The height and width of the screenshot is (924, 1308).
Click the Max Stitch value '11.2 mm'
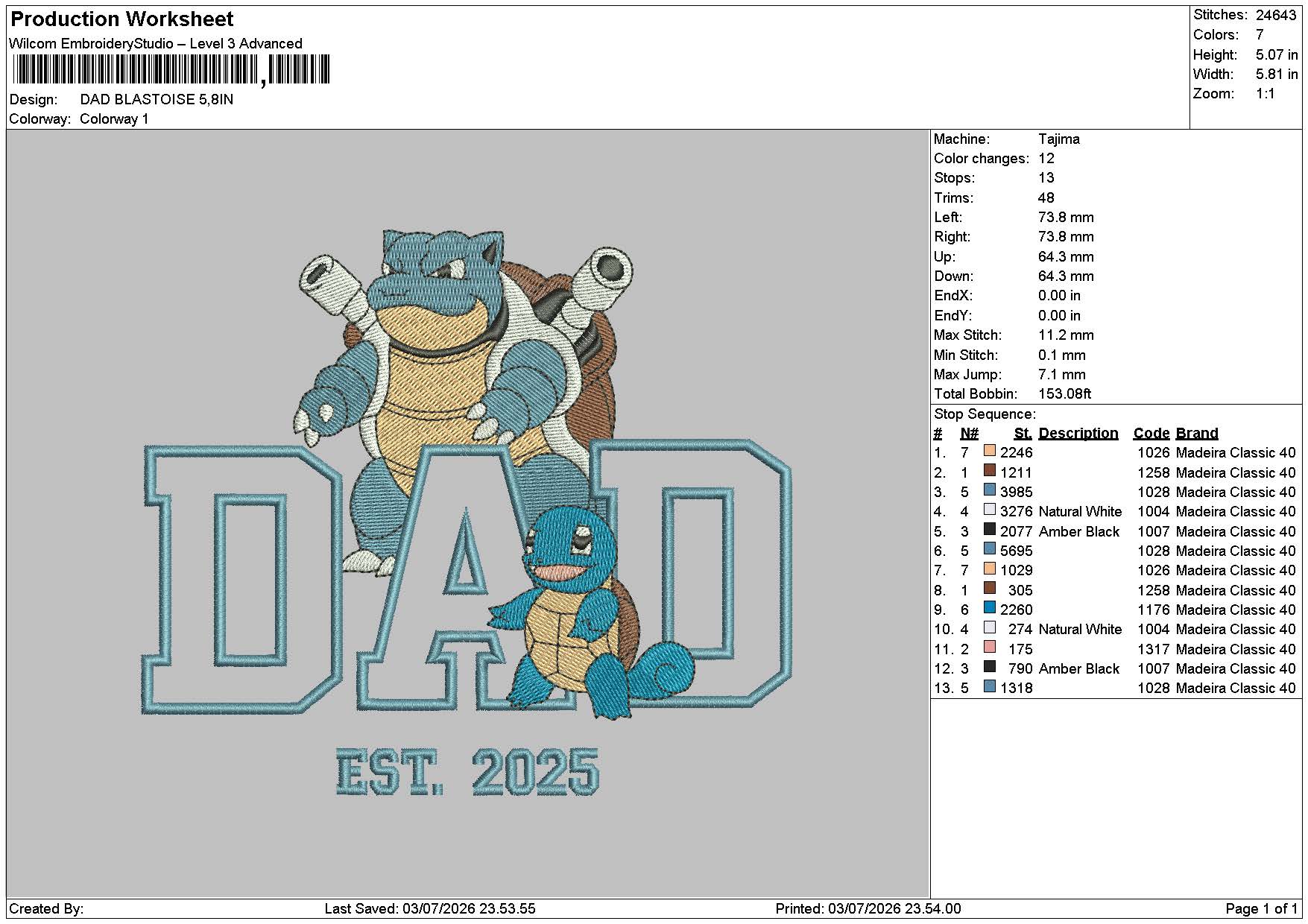coord(1068,335)
